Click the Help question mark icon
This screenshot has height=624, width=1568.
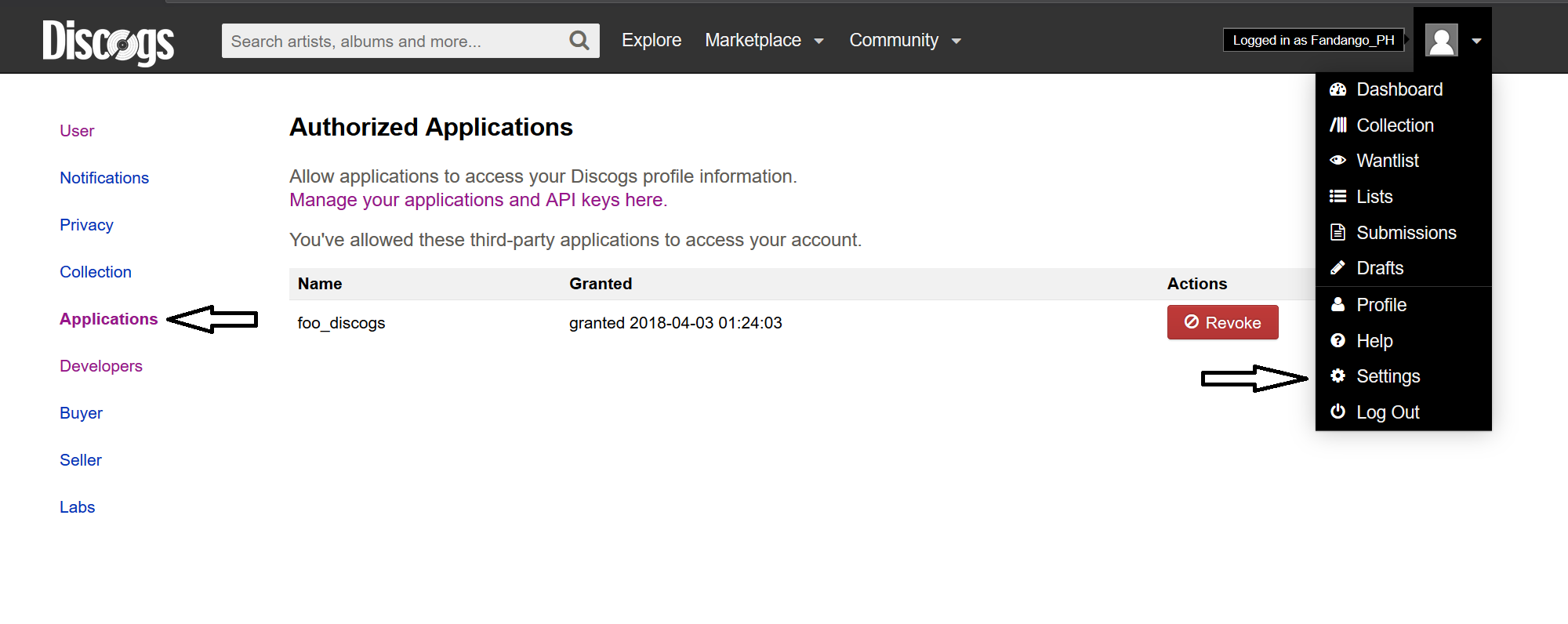click(1338, 340)
